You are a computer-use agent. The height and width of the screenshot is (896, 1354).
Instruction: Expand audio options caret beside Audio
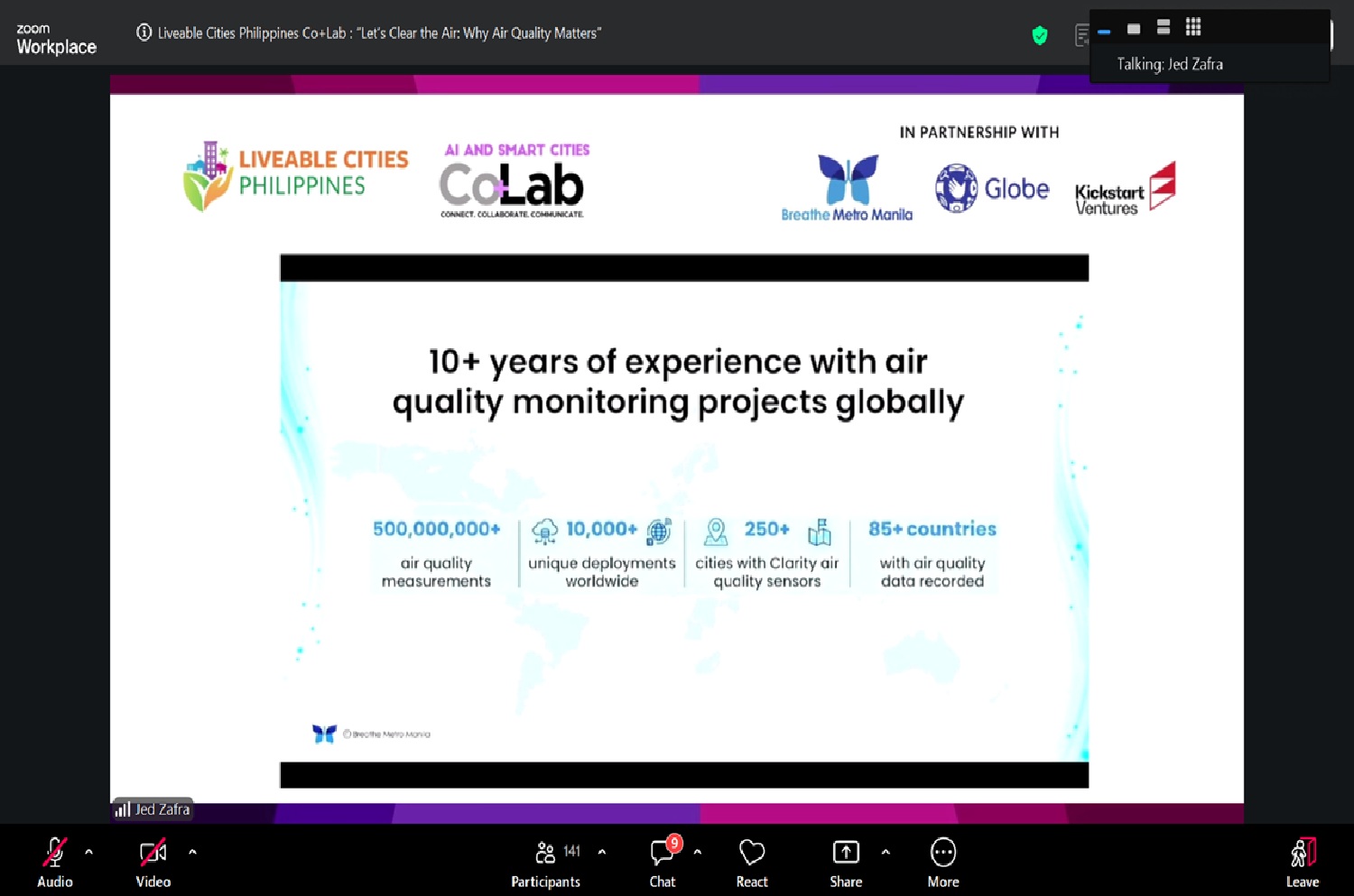click(88, 852)
